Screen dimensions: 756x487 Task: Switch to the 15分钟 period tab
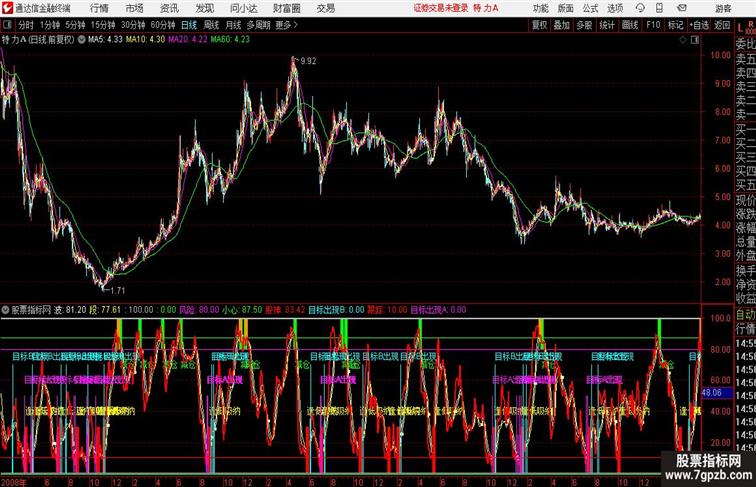pyautogui.click(x=103, y=25)
